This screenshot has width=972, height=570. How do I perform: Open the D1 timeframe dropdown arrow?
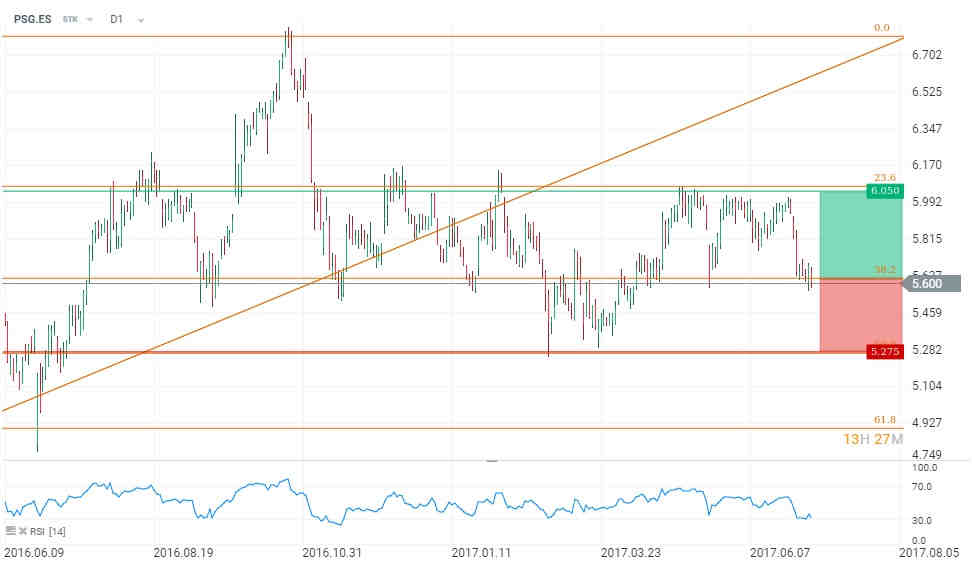(x=140, y=19)
